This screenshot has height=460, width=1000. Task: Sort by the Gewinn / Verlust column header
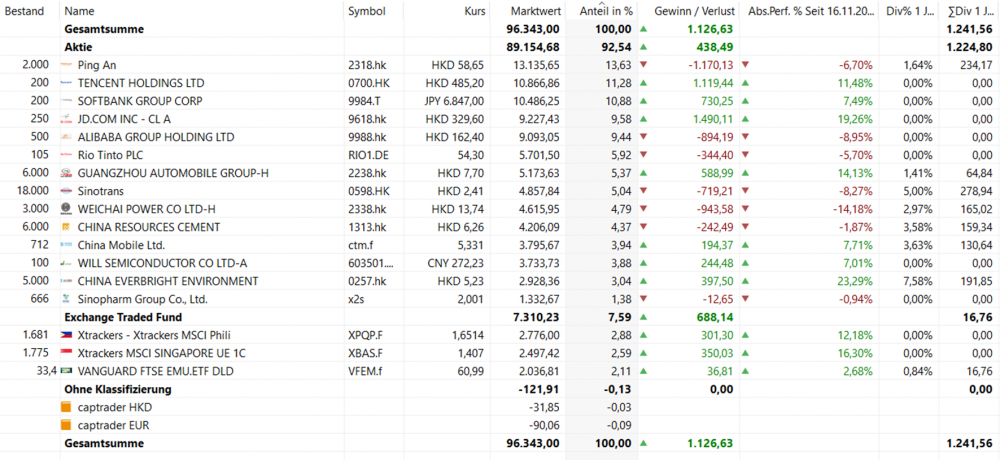(x=694, y=11)
